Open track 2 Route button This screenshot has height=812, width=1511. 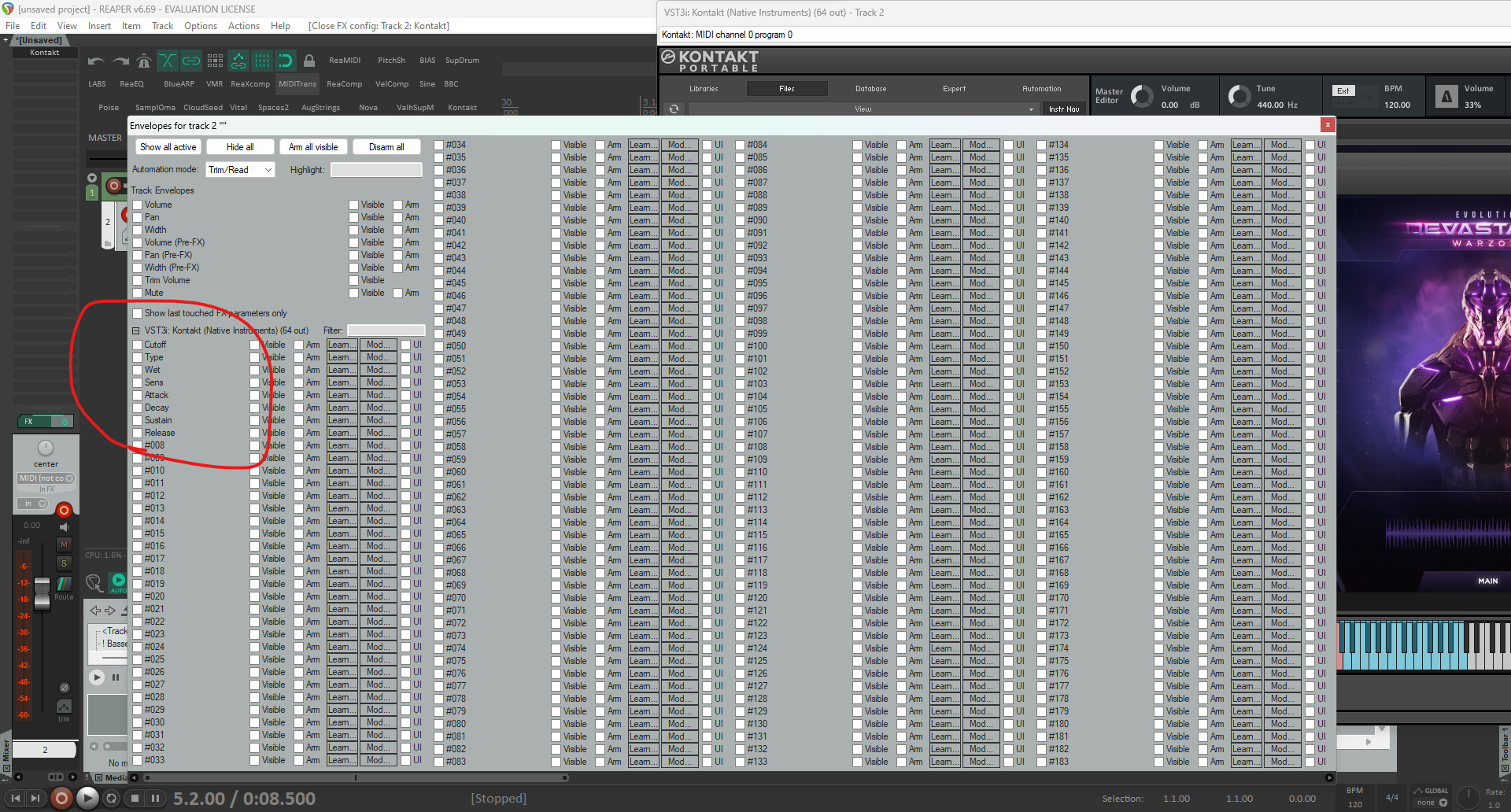point(65,584)
